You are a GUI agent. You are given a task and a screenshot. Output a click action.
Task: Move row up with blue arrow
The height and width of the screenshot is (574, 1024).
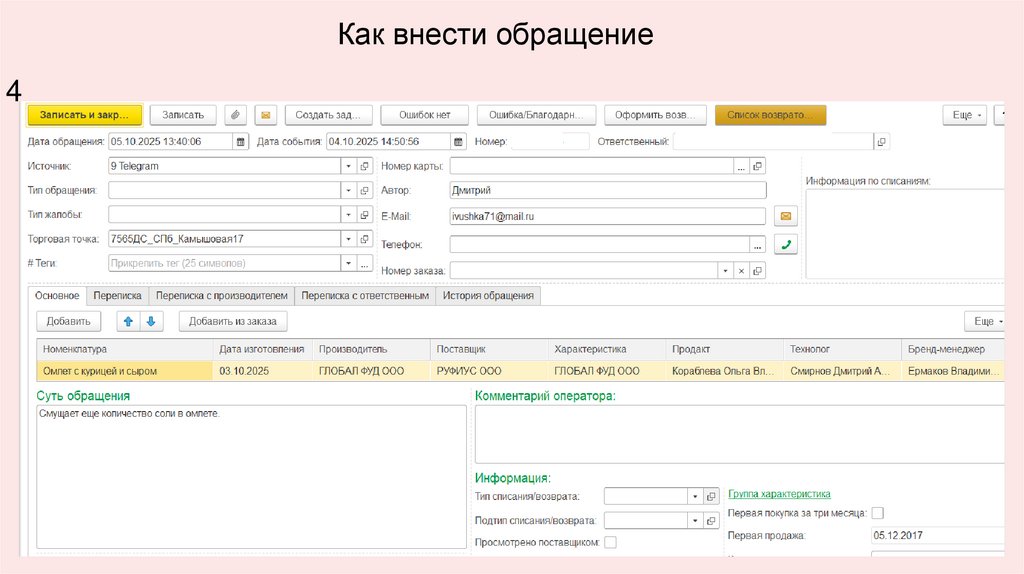pyautogui.click(x=128, y=321)
